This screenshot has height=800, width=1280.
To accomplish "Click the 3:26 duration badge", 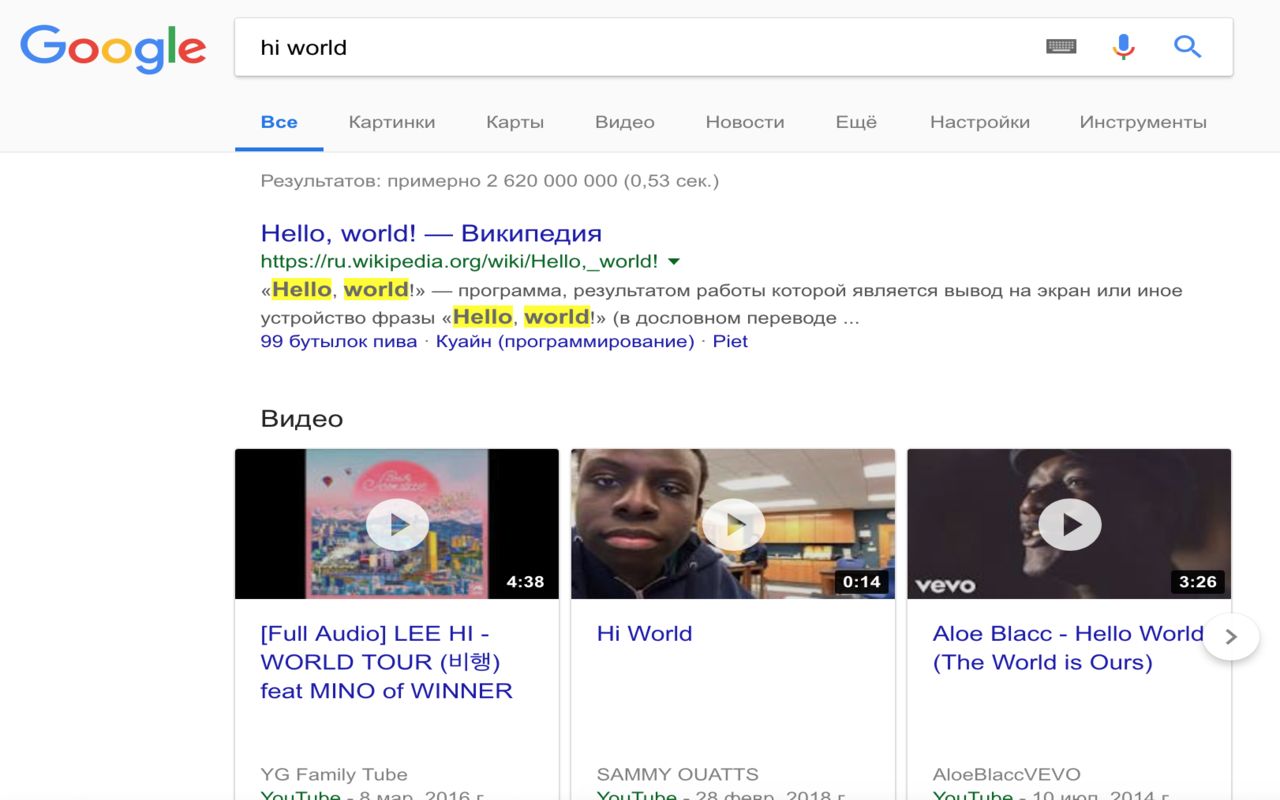I will tap(1197, 582).
